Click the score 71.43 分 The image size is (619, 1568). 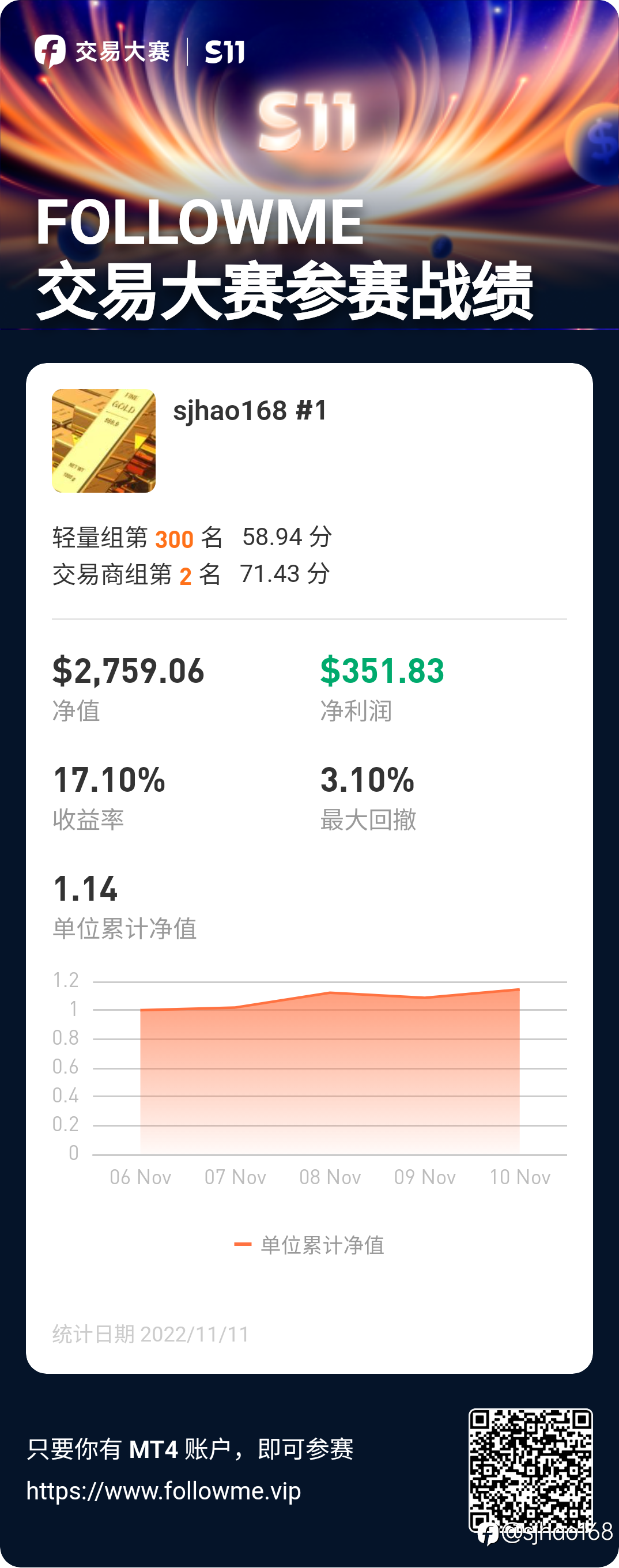coord(285,573)
